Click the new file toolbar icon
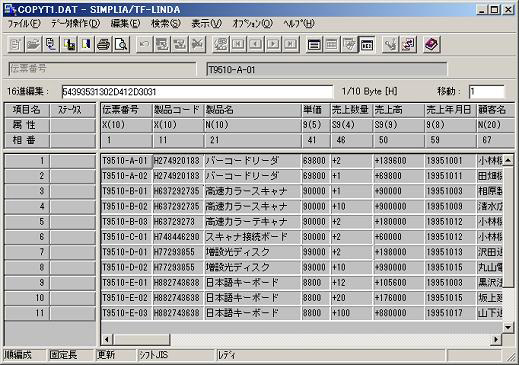Image resolution: width=519 pixels, height=365 pixels. click(x=16, y=44)
